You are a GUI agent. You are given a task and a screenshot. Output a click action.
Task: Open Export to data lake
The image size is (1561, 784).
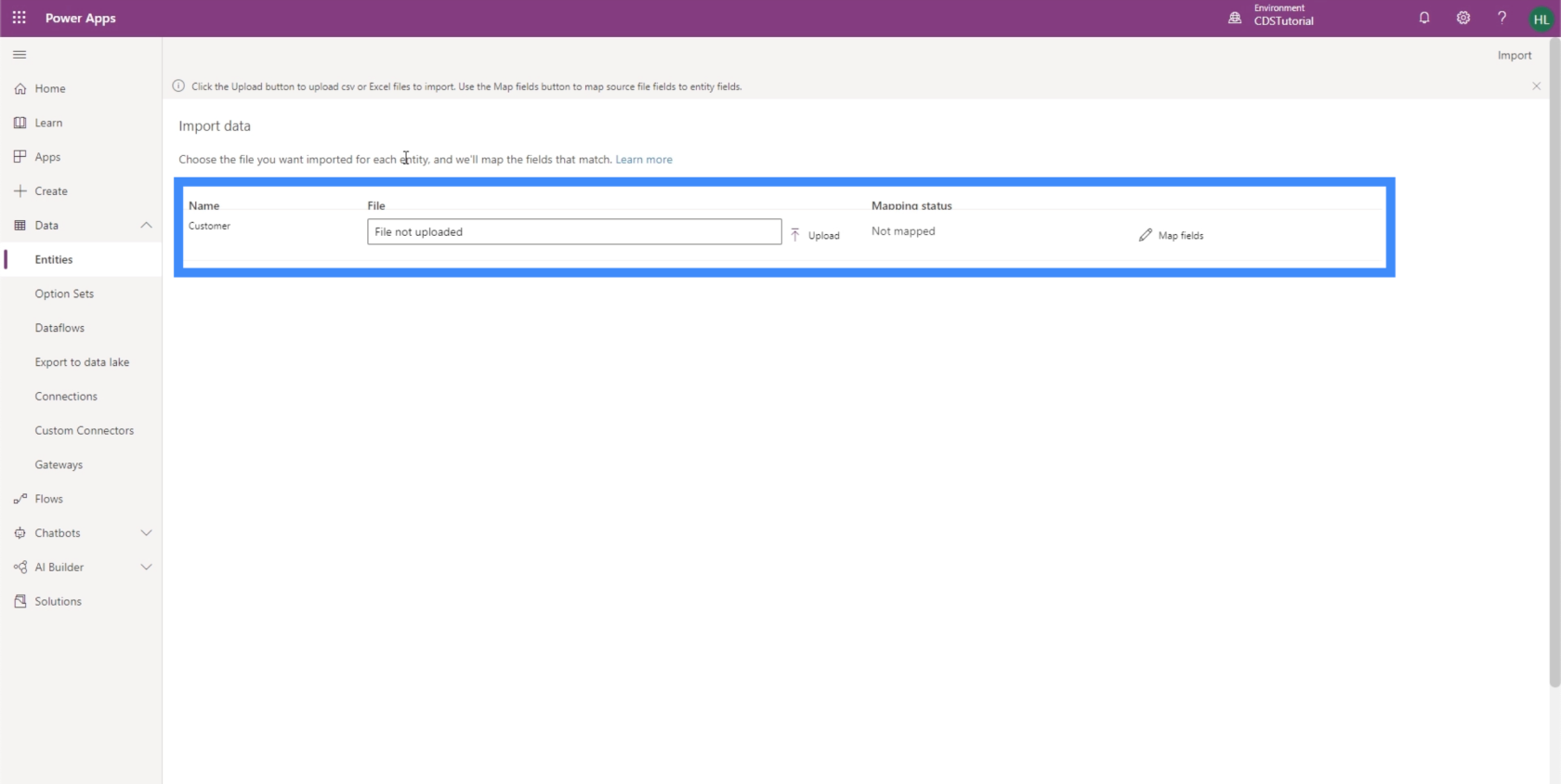point(82,362)
